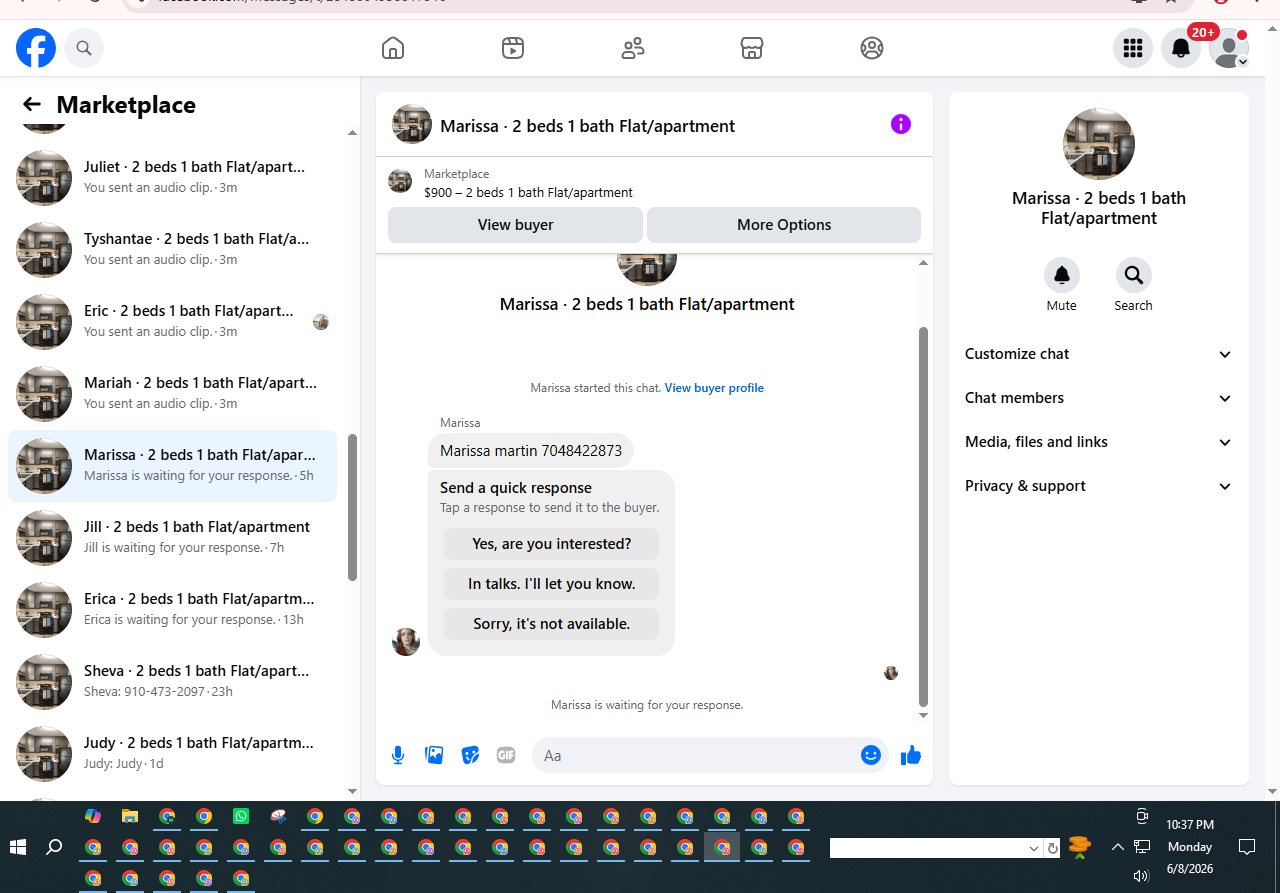Open the Facebook search icon
1280x893 pixels.
(x=84, y=48)
